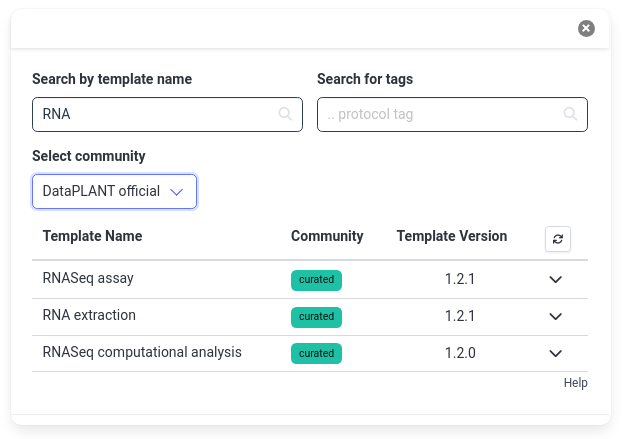The width and height of the screenshot is (627, 439).
Task: Open the Help link
Action: 575,383
